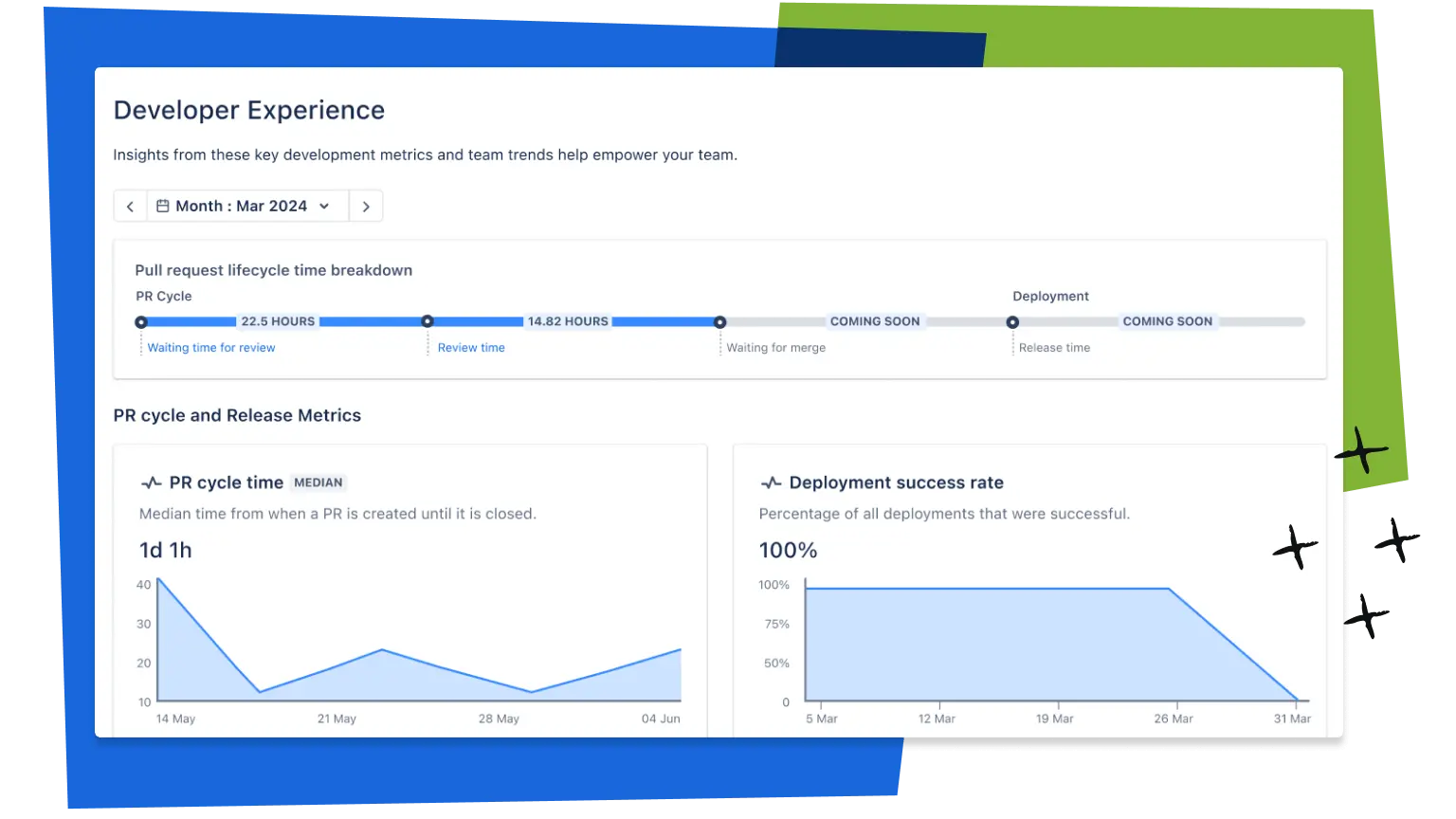Click the calendar icon in the month selector
Image resolution: width=1456 pixels, height=819 pixels.
[x=163, y=206]
